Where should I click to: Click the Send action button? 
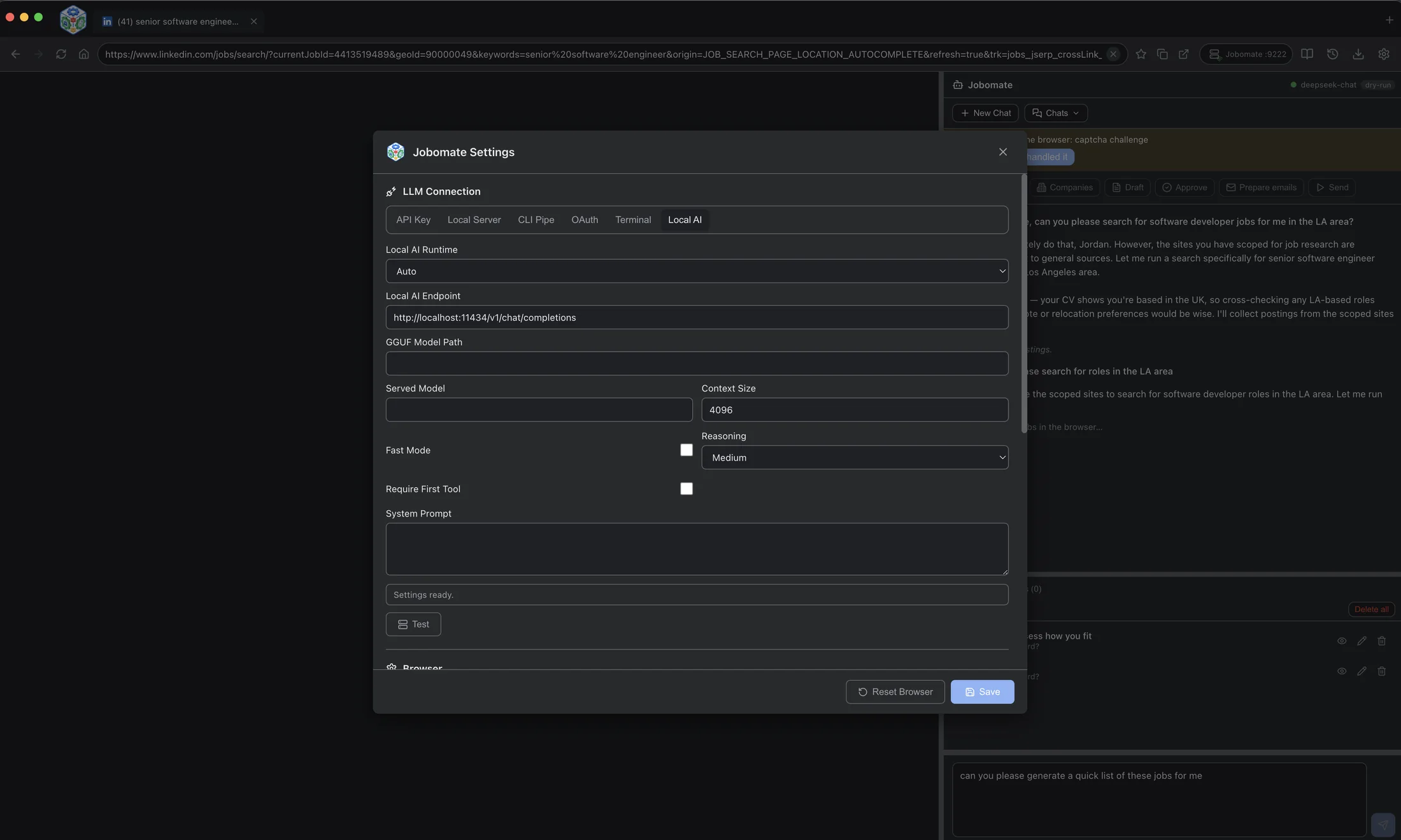[x=1332, y=187]
